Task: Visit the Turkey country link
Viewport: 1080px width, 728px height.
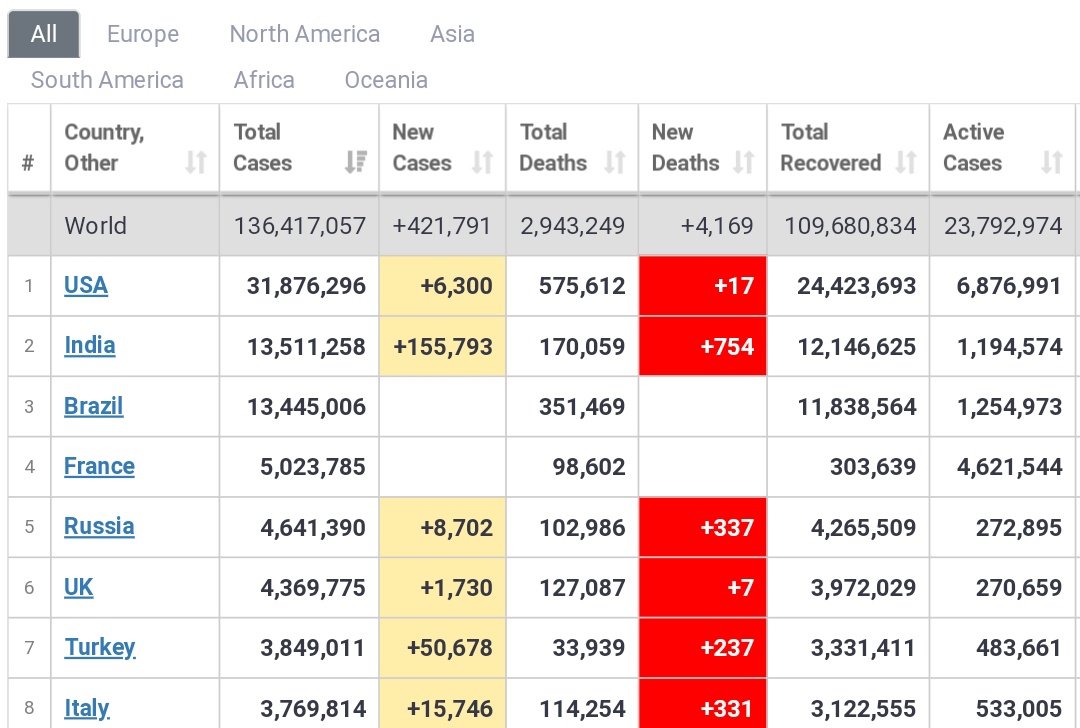Action: (100, 647)
